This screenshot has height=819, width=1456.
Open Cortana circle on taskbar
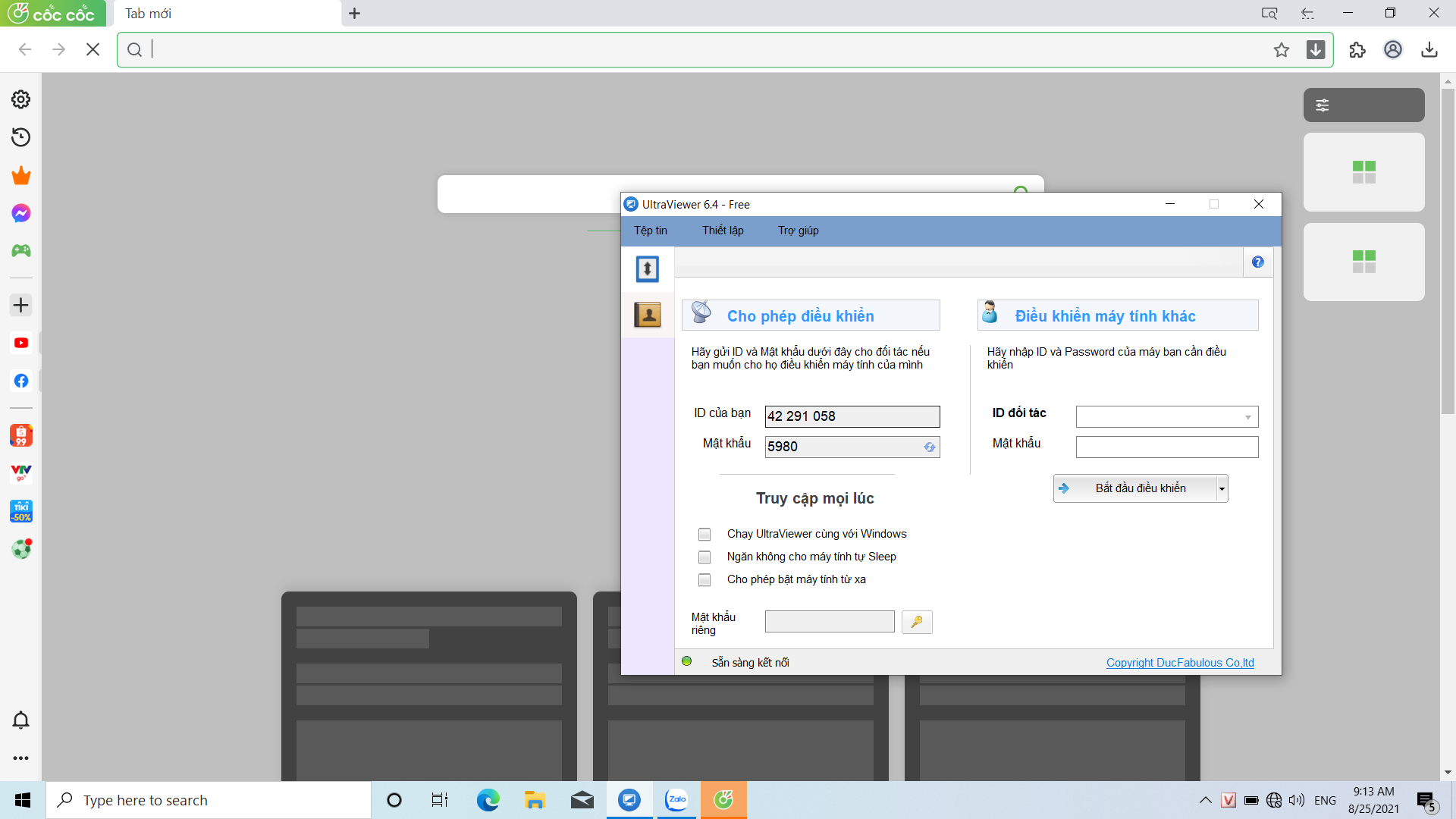pyautogui.click(x=394, y=800)
